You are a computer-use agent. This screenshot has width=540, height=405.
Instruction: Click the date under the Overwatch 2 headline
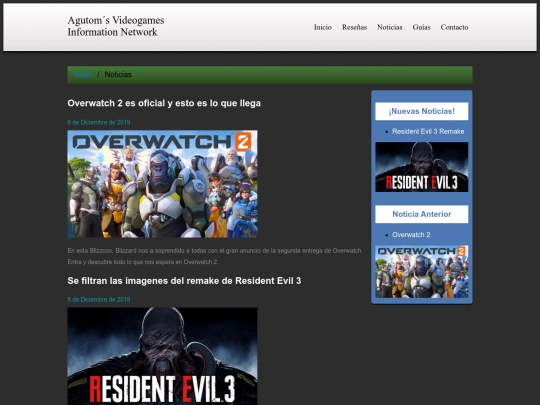(99, 122)
